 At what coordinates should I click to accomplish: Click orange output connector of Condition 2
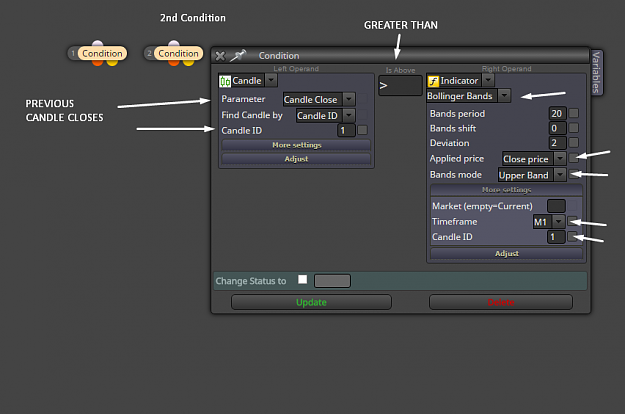coord(174,63)
